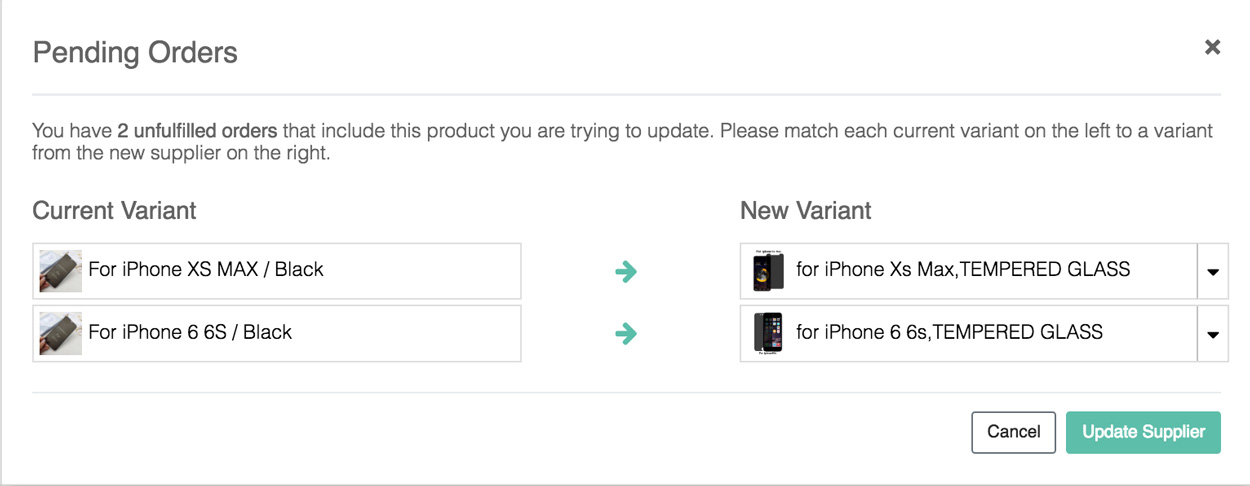
Task: Click the green arrow in the iPhone 6 6S row
Action: [x=626, y=333]
